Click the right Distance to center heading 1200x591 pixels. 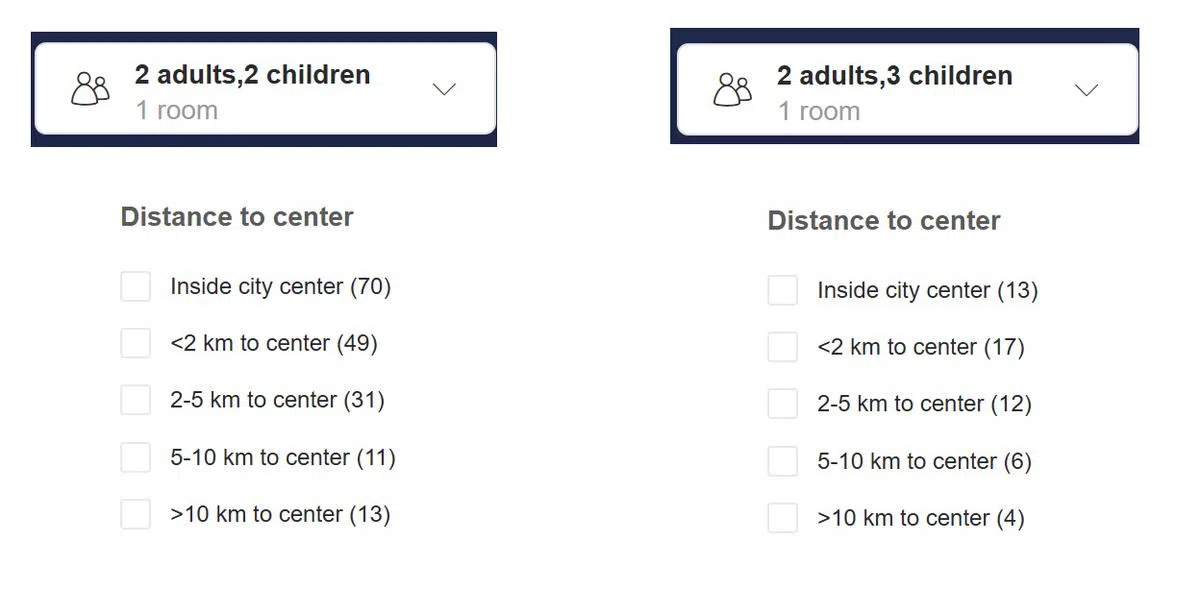pyautogui.click(x=884, y=221)
